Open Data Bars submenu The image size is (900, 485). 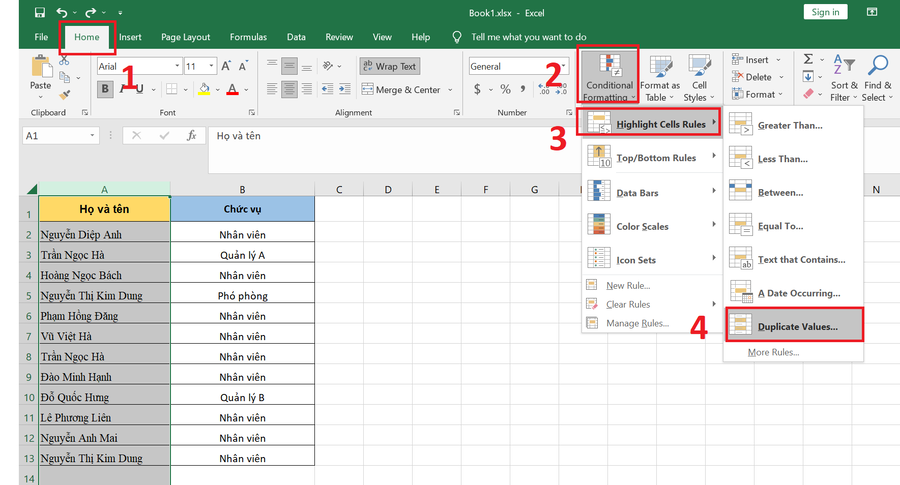tap(652, 192)
